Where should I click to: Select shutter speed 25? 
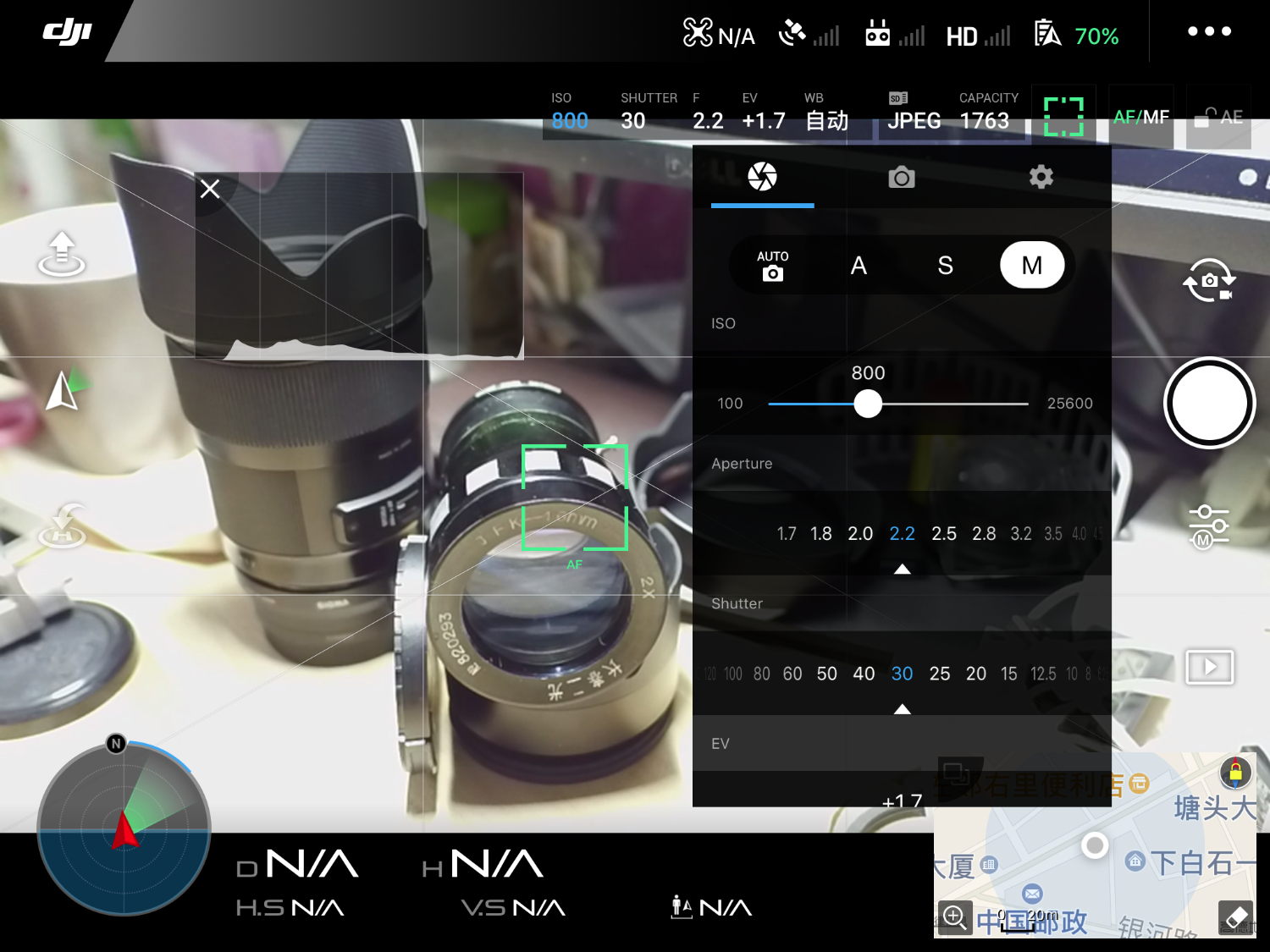[940, 674]
